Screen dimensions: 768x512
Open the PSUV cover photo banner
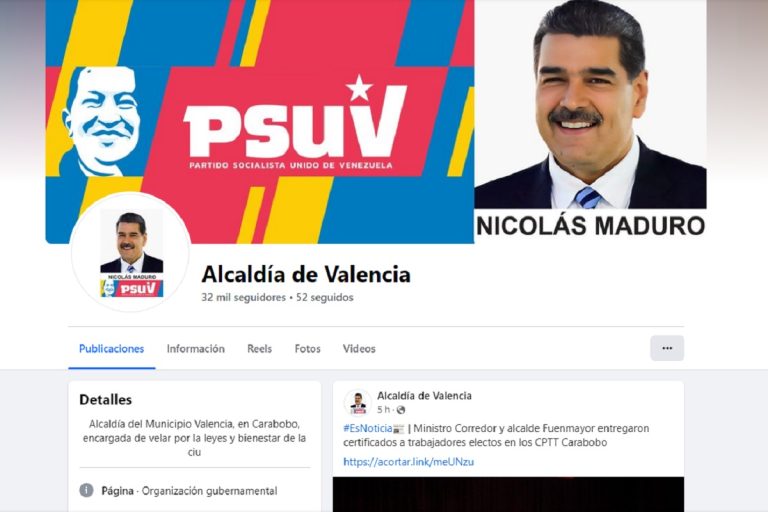(x=260, y=122)
